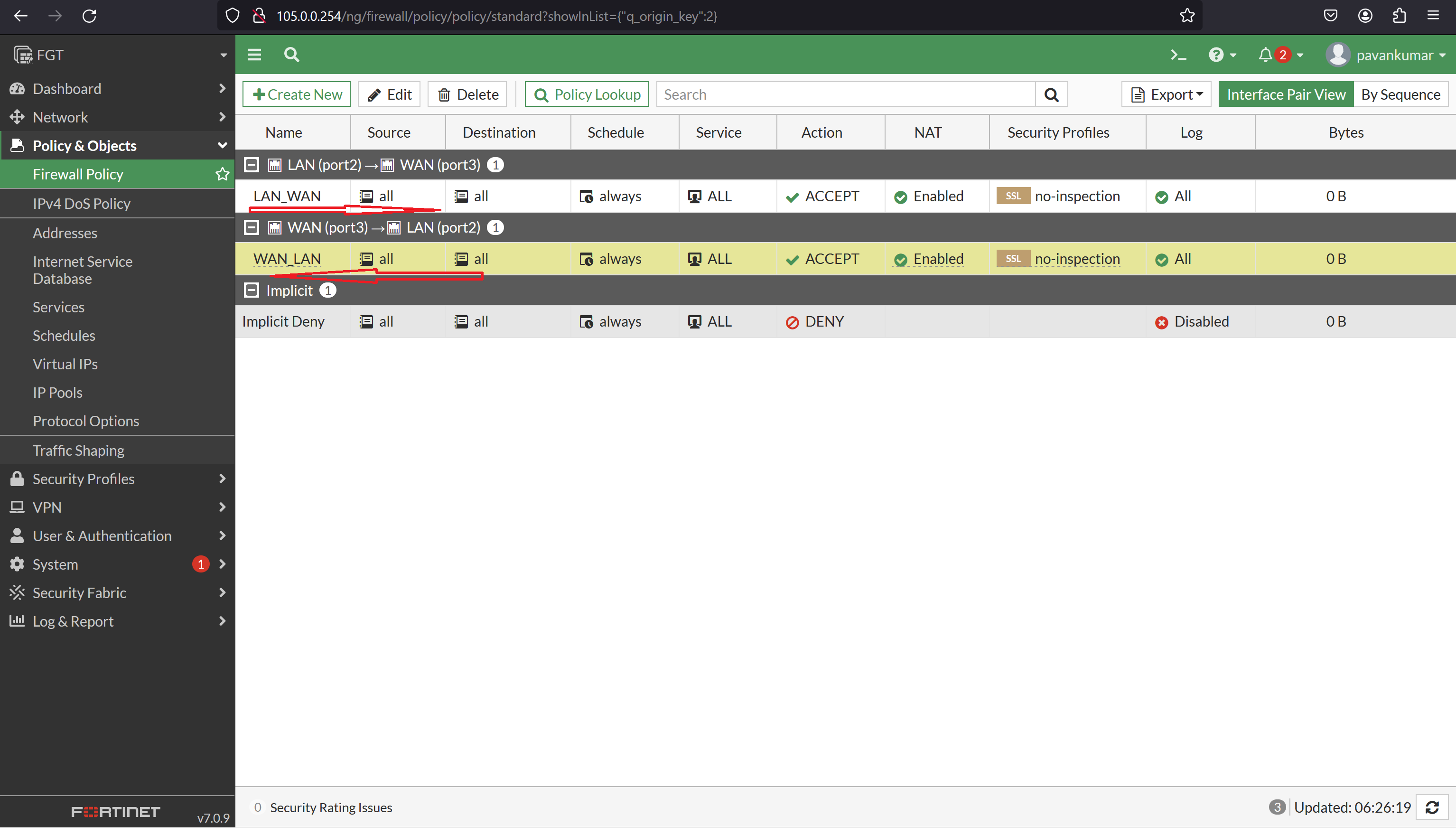Click the Policy Lookup button
The height and width of the screenshot is (835, 1456).
[586, 94]
